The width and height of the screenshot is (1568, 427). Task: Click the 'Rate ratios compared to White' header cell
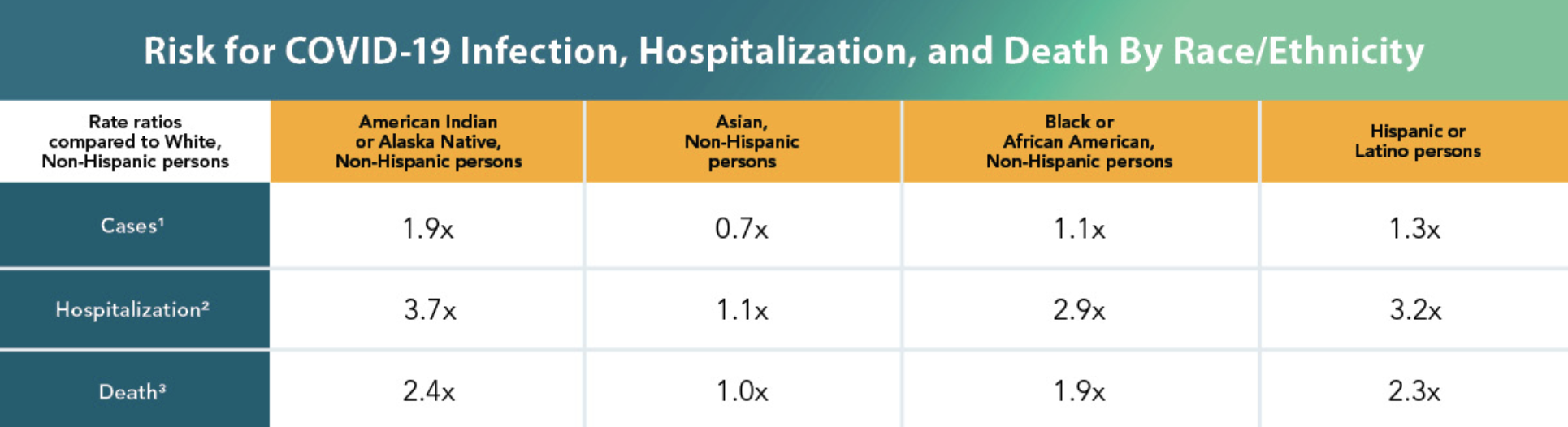click(135, 142)
